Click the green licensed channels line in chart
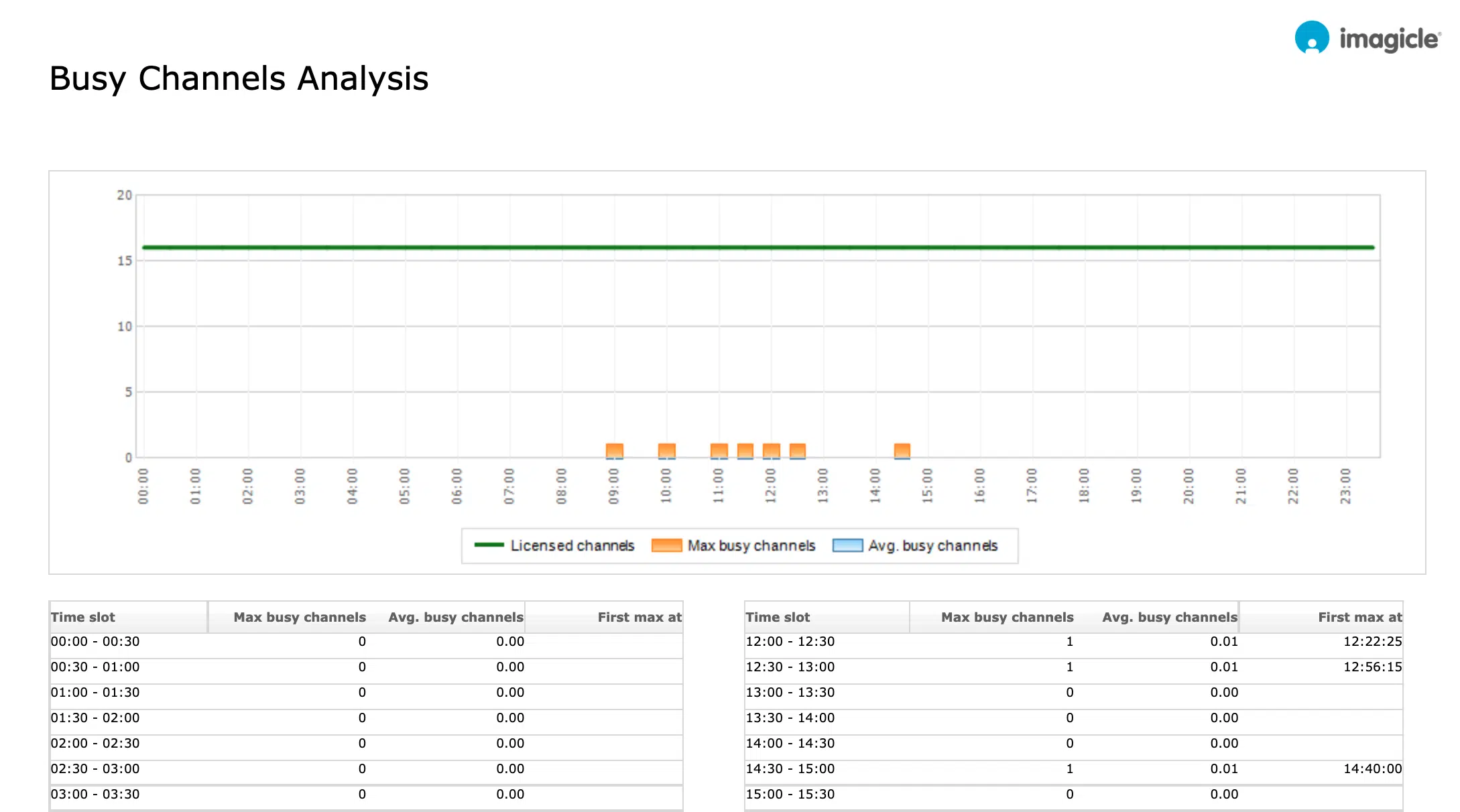1460x812 pixels. coord(757,247)
